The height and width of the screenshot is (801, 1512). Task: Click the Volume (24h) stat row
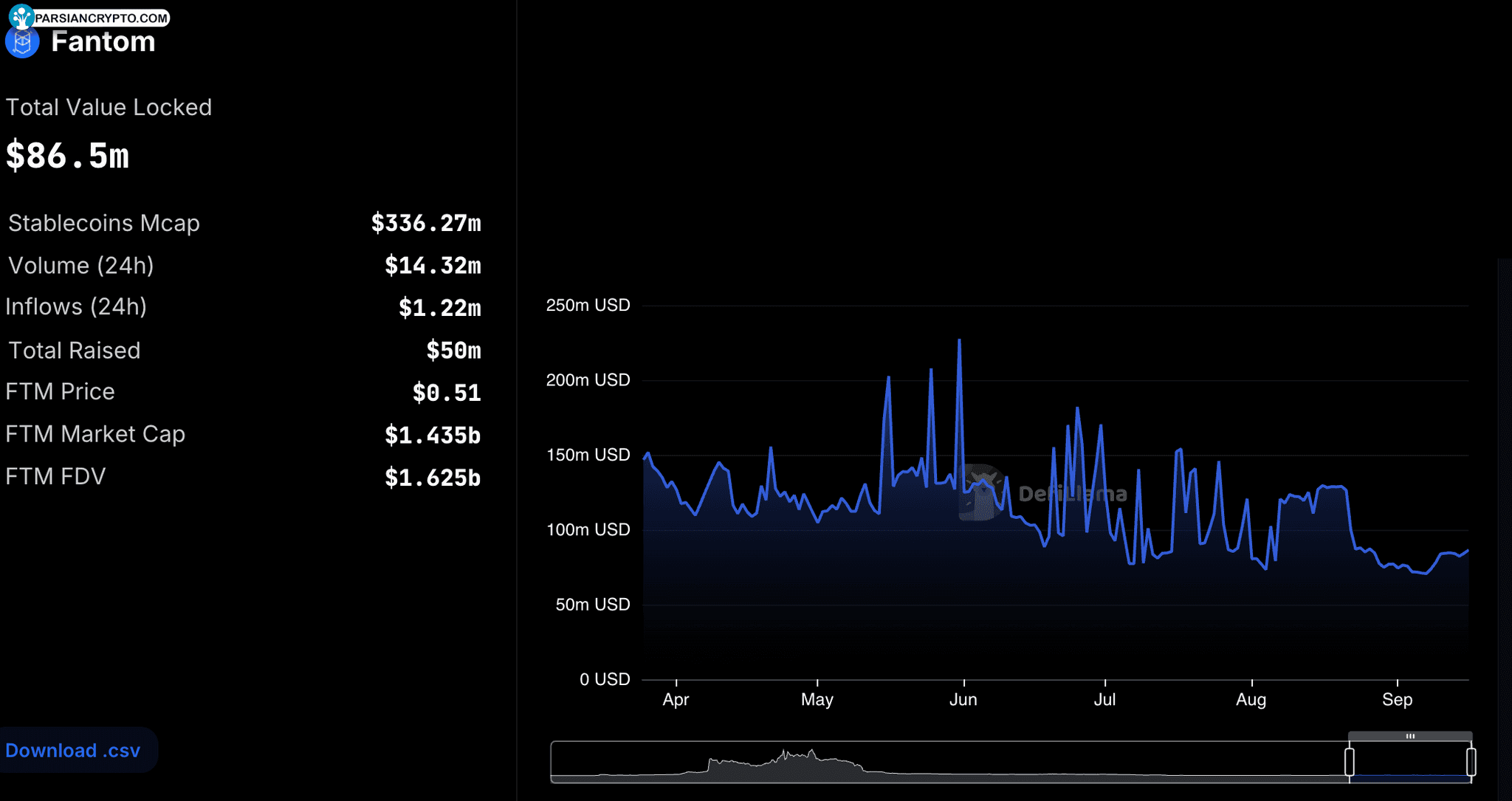pyautogui.click(x=244, y=266)
